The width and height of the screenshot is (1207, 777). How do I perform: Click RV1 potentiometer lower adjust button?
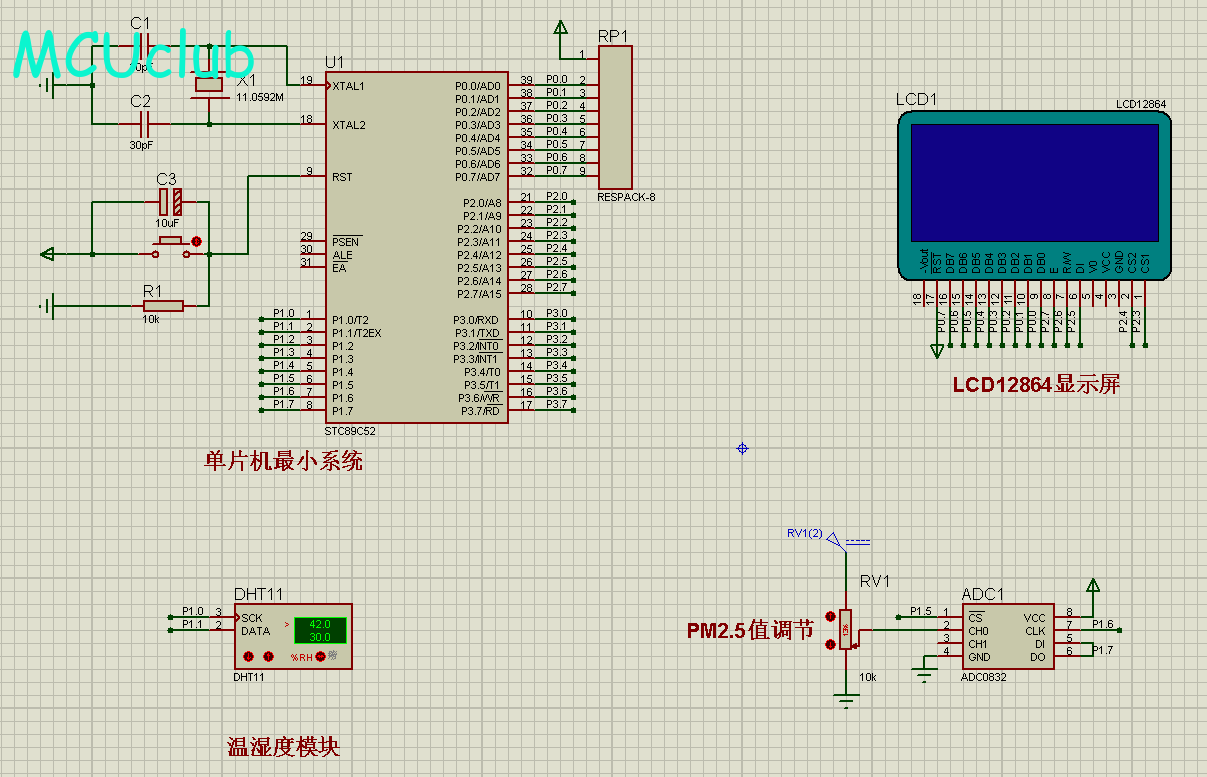829,645
